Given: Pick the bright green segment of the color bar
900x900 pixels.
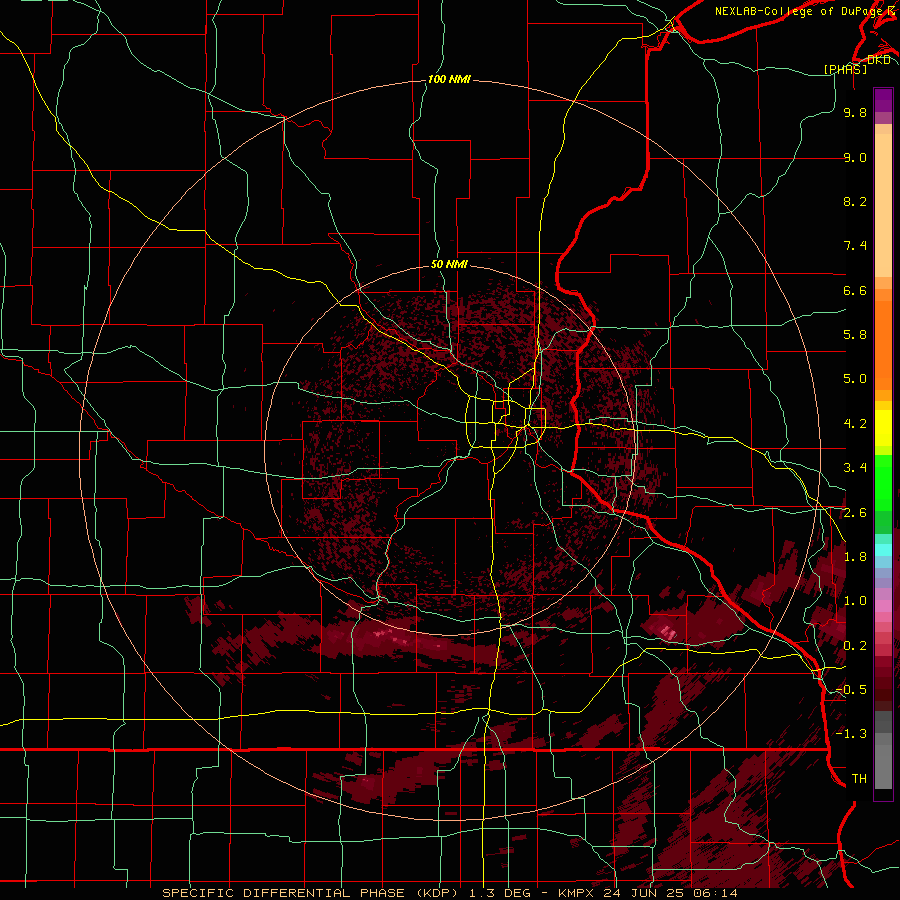Looking at the screenshot, I should (883, 483).
